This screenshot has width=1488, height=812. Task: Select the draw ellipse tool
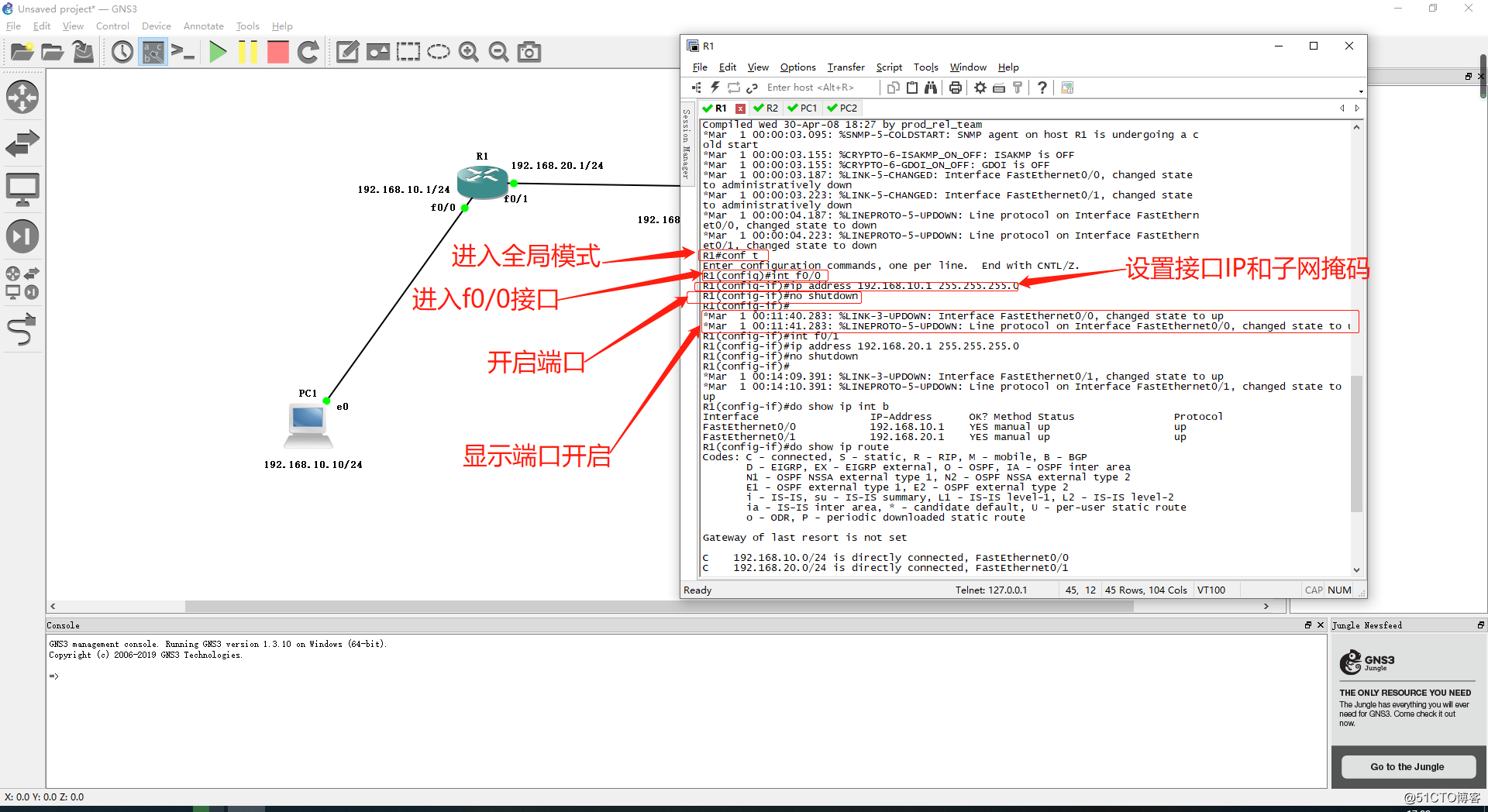pos(439,52)
